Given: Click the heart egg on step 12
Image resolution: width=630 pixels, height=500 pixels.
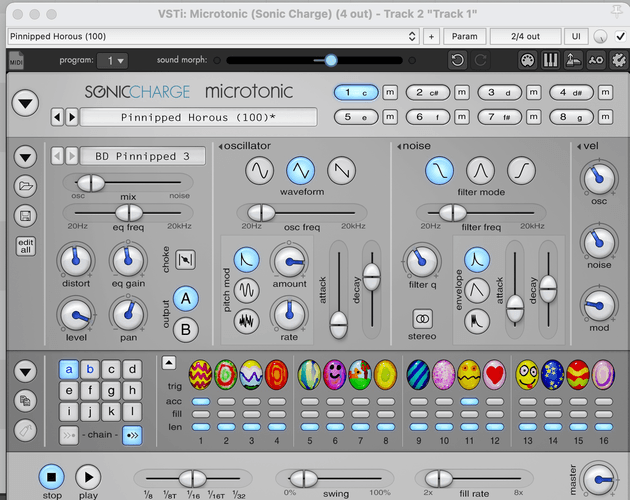Looking at the screenshot, I should tap(495, 375).
